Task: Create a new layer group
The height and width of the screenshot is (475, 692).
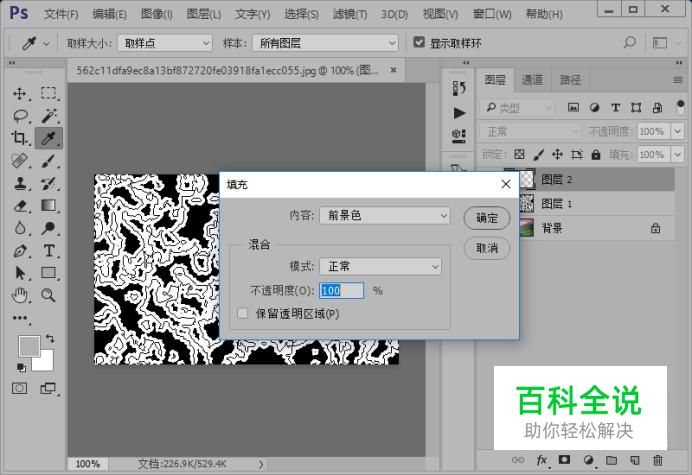Action: click(611, 460)
